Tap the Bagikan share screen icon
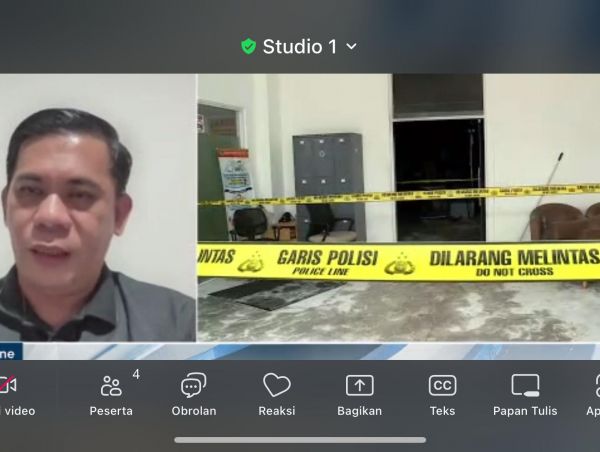This screenshot has width=600, height=452. tap(359, 386)
